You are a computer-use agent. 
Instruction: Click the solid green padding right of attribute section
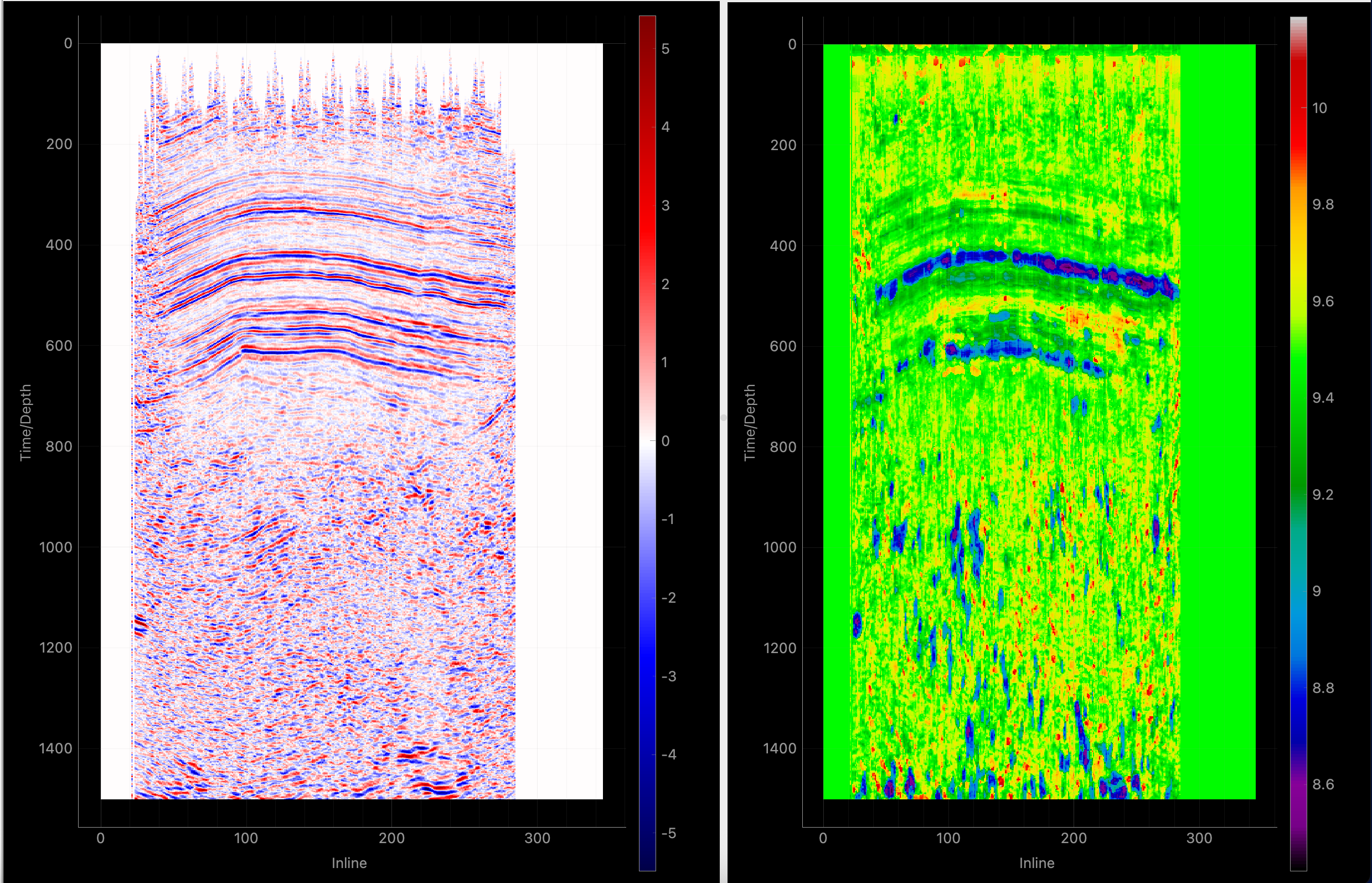[1218, 422]
